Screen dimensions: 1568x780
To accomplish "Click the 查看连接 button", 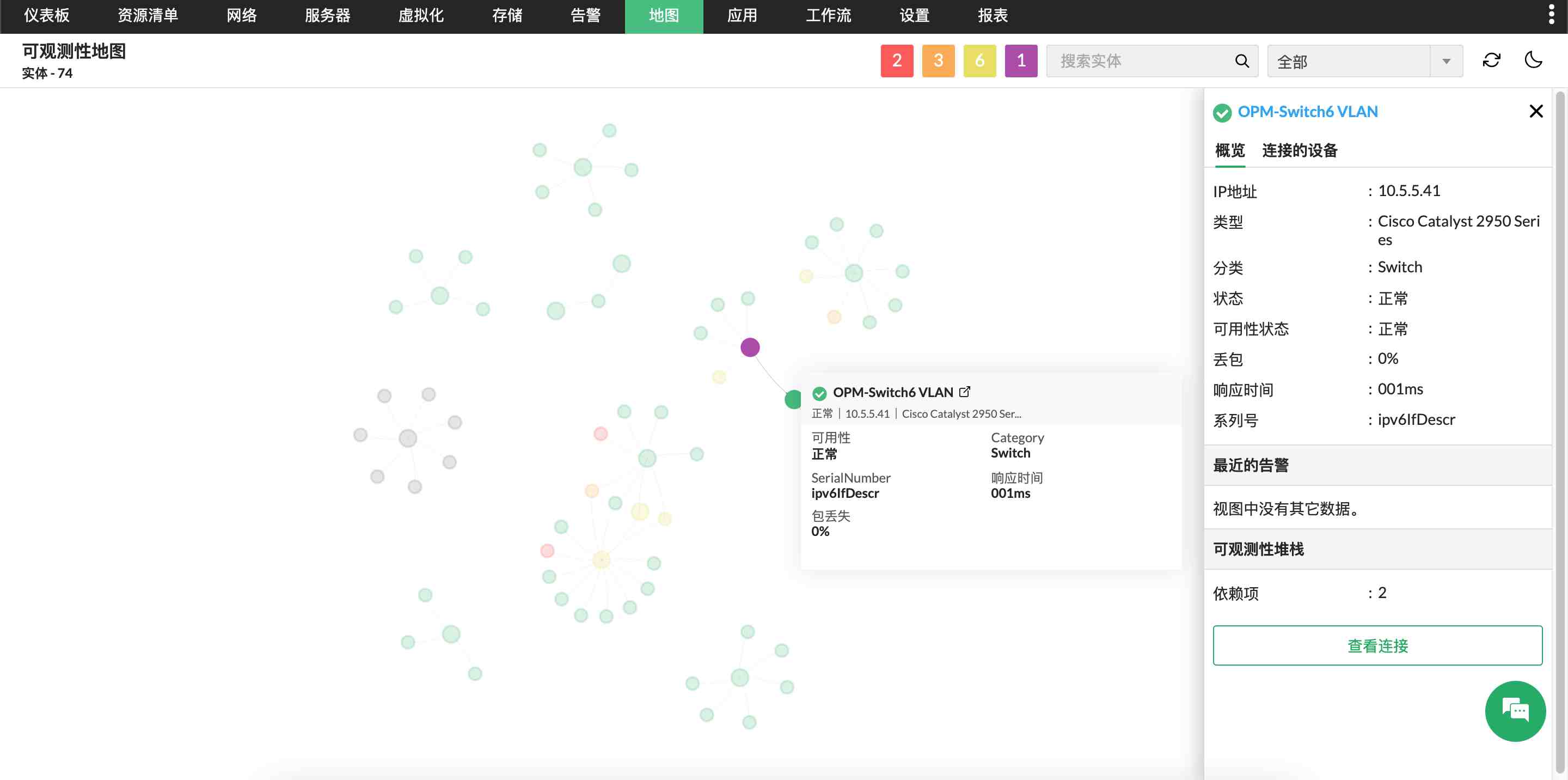I will [1377, 645].
